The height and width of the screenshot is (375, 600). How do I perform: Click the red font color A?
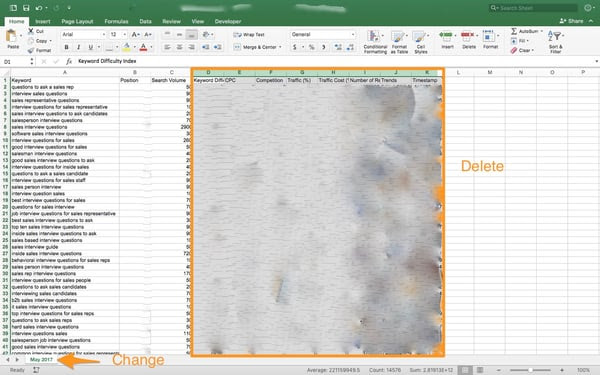click(x=143, y=47)
